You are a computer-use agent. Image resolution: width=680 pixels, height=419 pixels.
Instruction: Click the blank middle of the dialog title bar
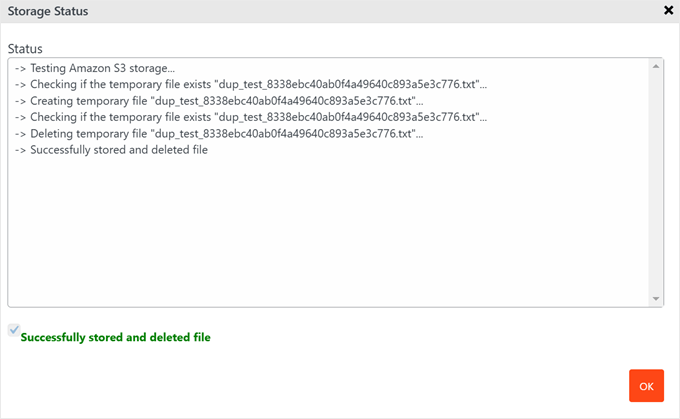click(340, 11)
